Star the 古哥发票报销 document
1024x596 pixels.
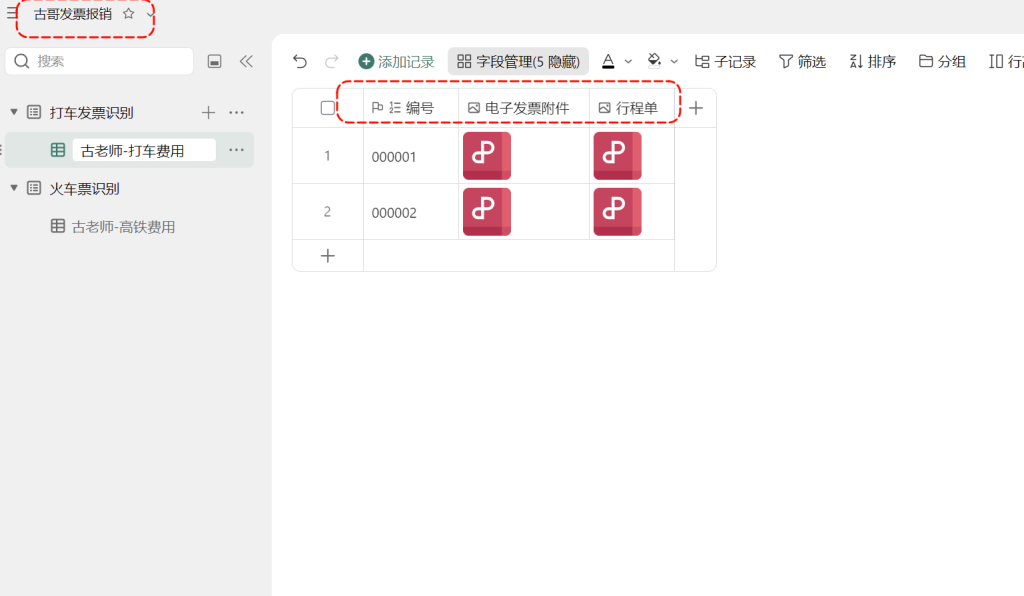[129, 13]
